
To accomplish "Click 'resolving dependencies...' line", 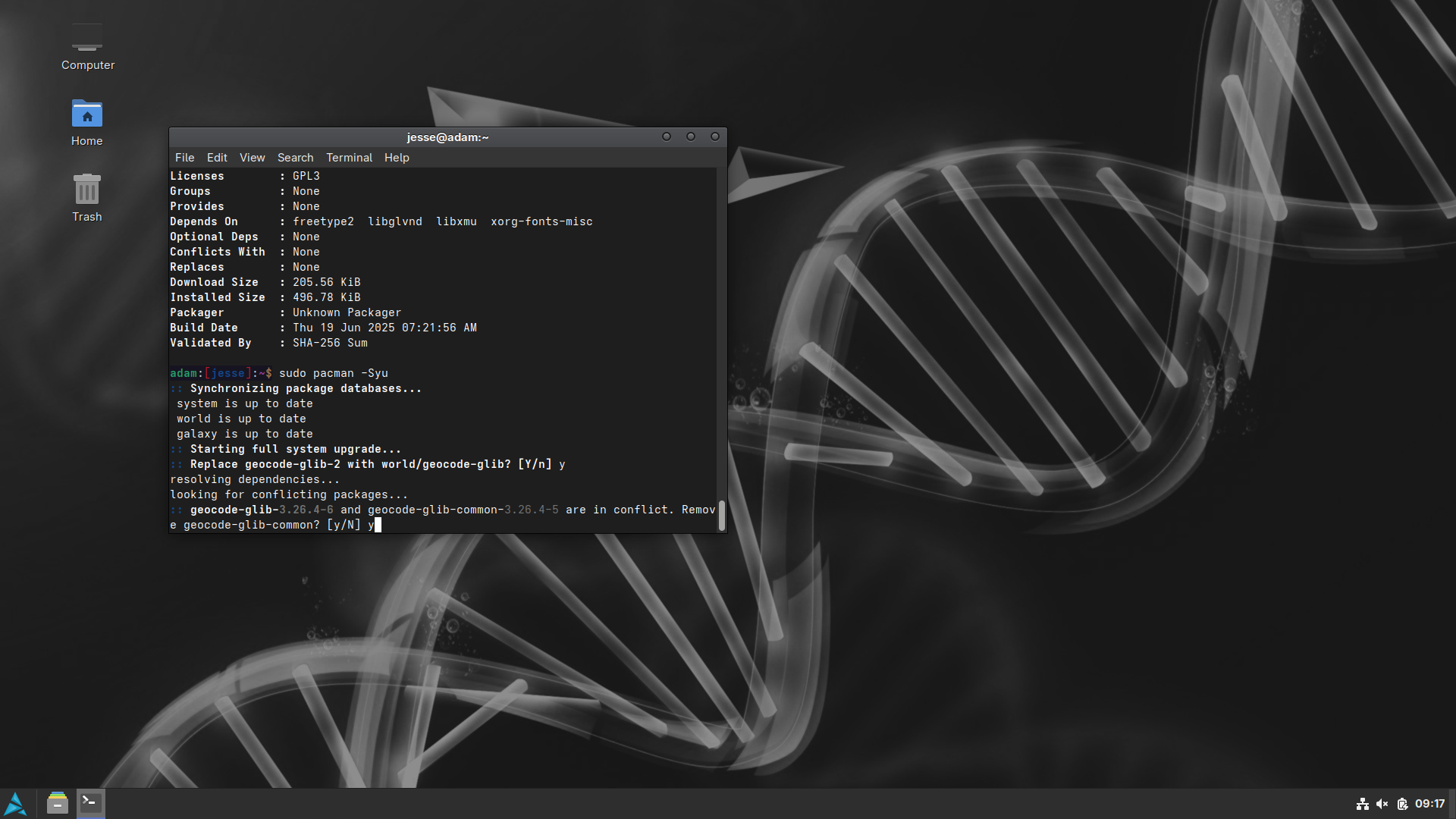I will point(255,479).
